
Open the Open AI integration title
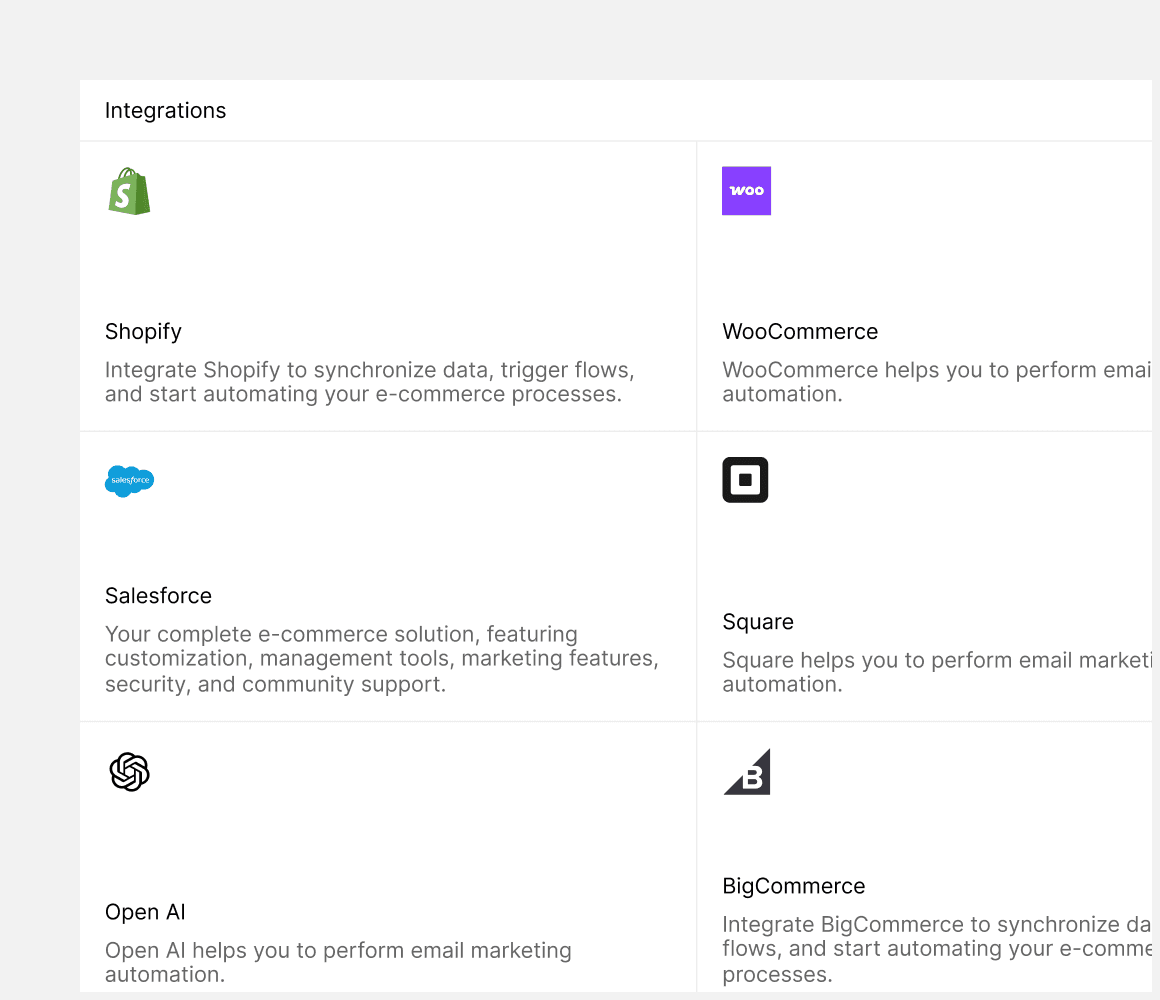[x=145, y=912]
